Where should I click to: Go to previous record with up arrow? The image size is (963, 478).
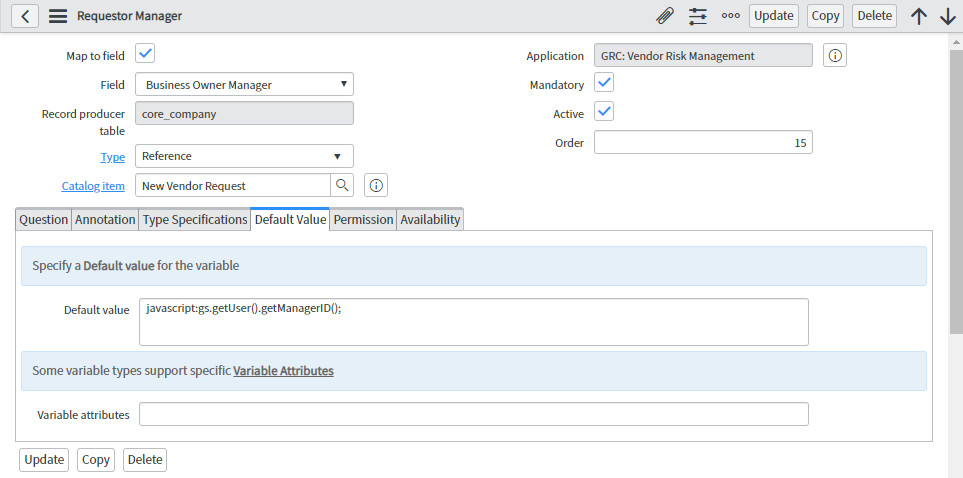919,16
